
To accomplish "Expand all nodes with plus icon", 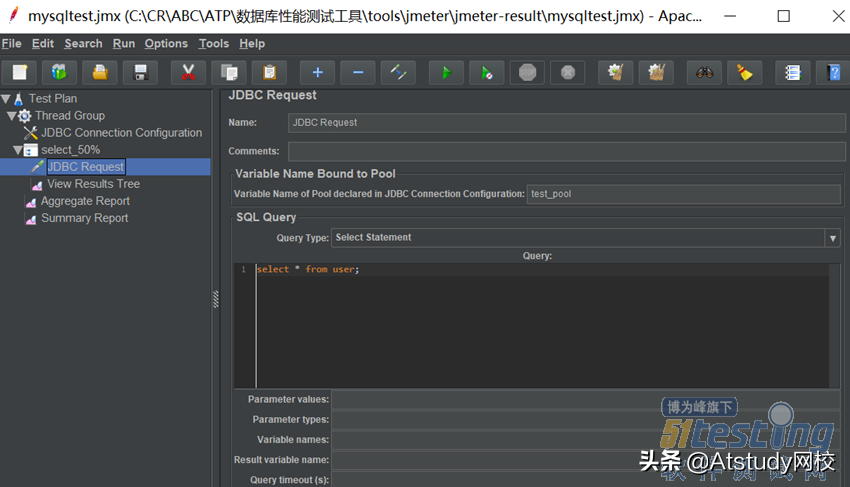I will click(318, 72).
